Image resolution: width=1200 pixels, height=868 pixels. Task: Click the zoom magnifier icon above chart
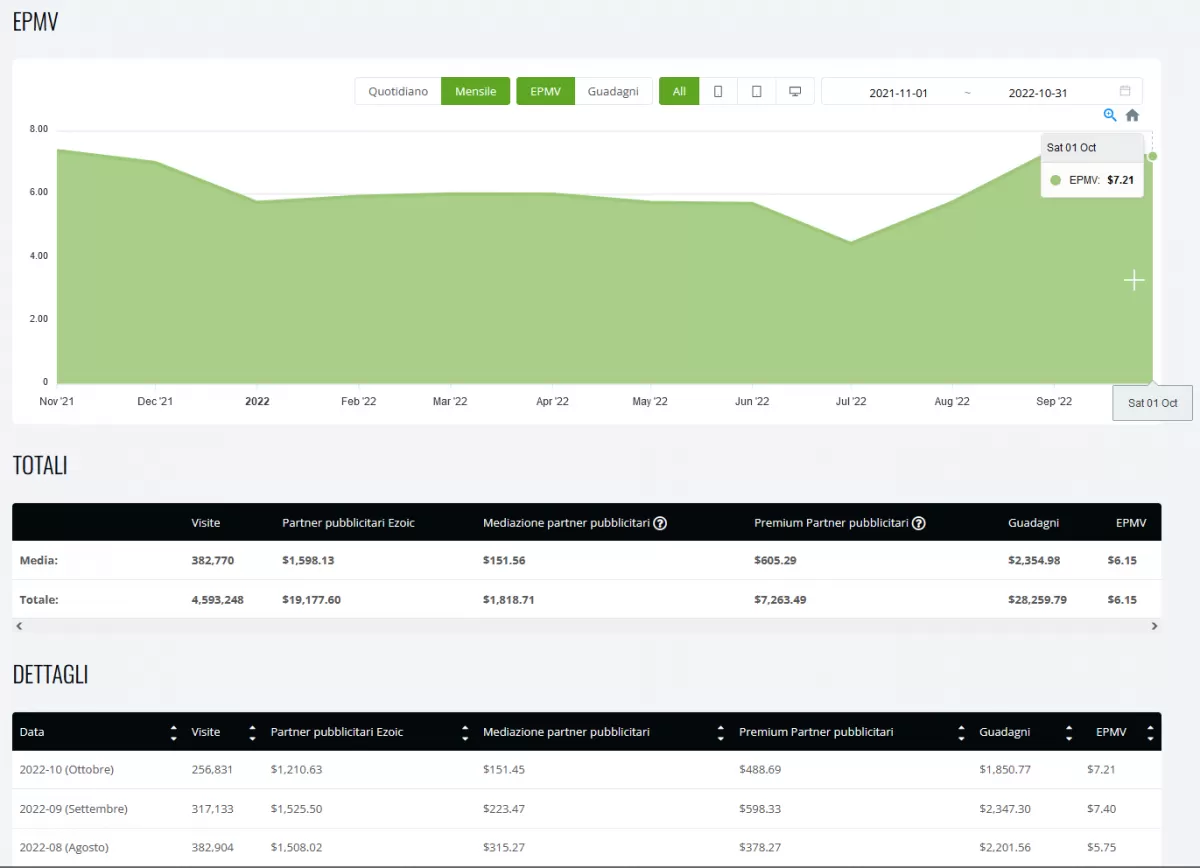(1110, 115)
